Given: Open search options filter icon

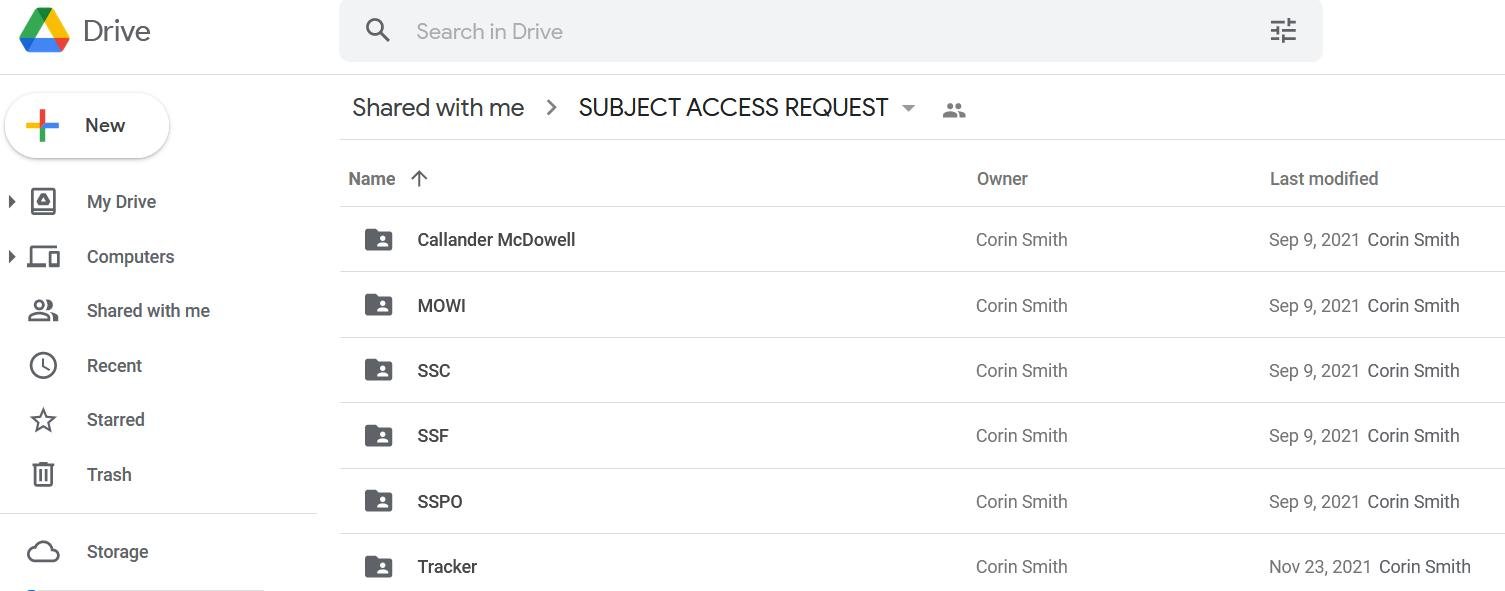Looking at the screenshot, I should tap(1283, 31).
